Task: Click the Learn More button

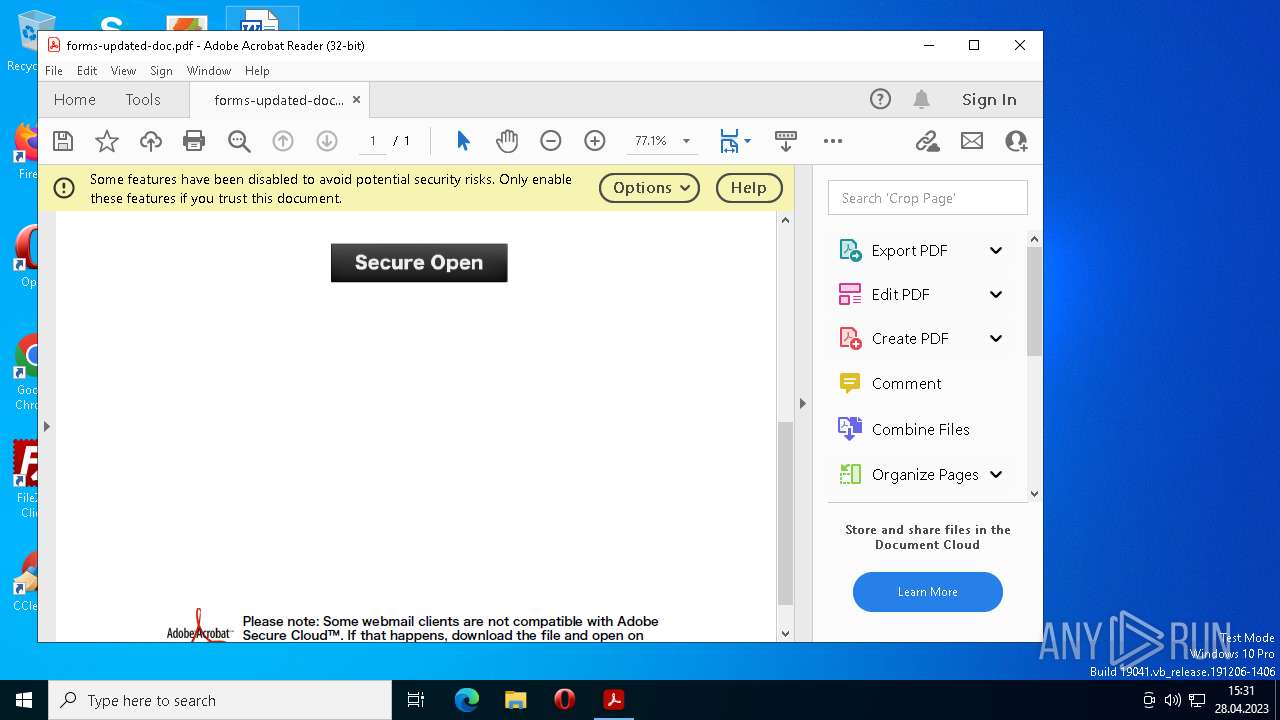Action: tap(928, 592)
